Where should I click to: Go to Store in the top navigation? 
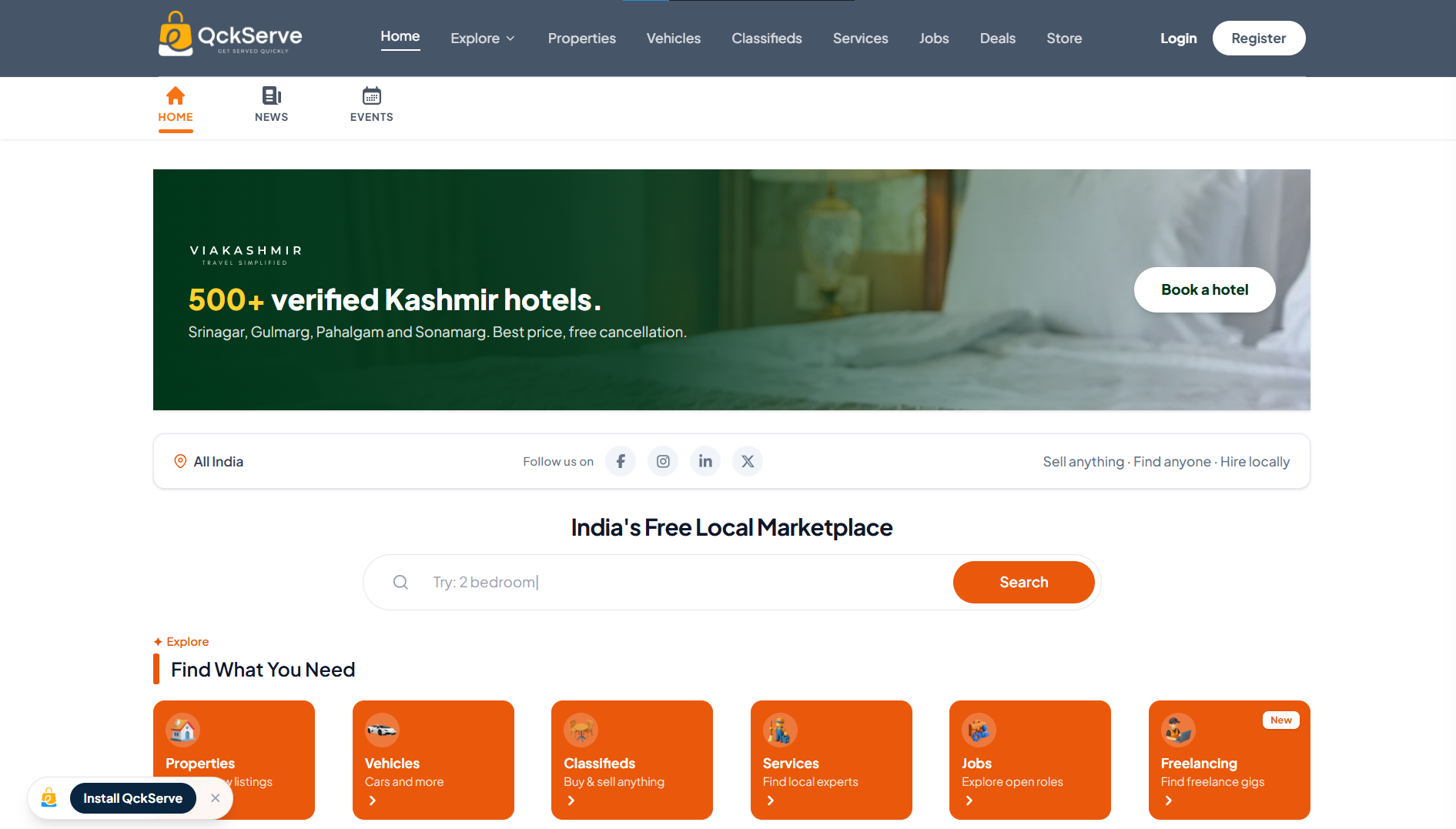[x=1064, y=38]
